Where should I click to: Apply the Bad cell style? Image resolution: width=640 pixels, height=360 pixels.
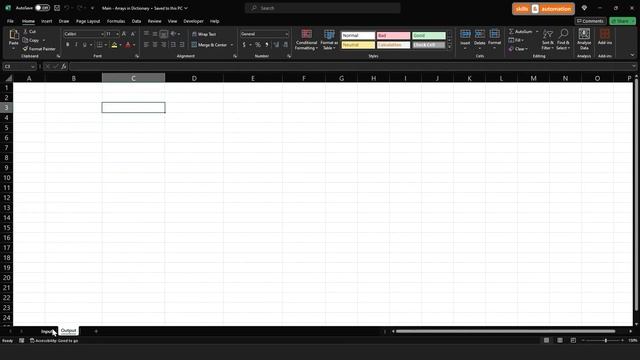click(x=393, y=36)
